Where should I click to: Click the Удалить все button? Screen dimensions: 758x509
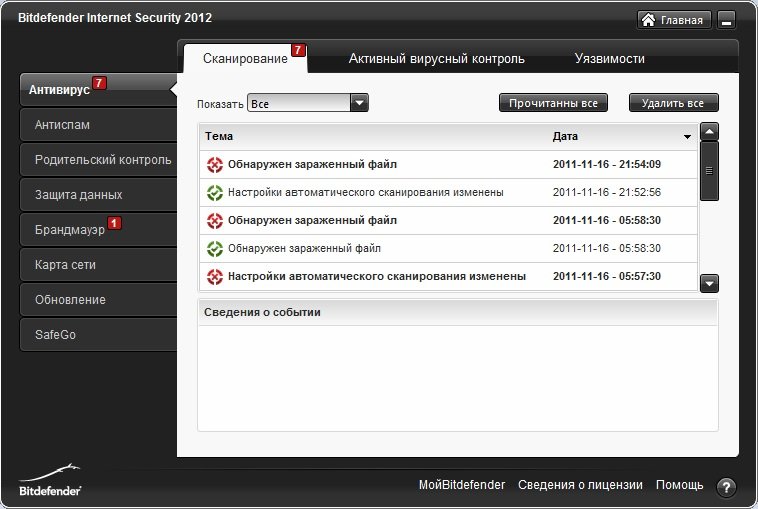click(x=673, y=103)
